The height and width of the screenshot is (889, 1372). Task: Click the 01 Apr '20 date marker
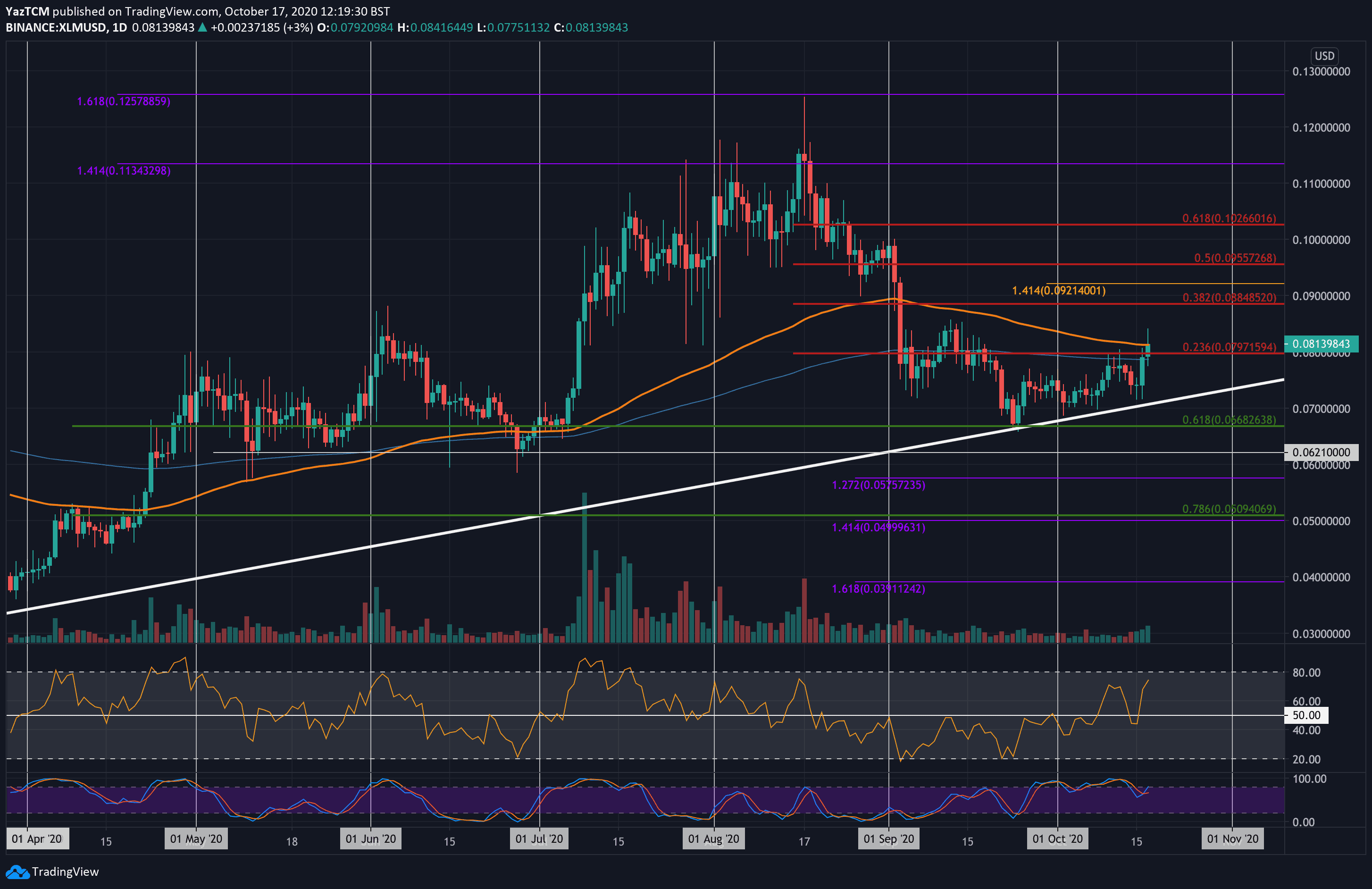point(37,839)
